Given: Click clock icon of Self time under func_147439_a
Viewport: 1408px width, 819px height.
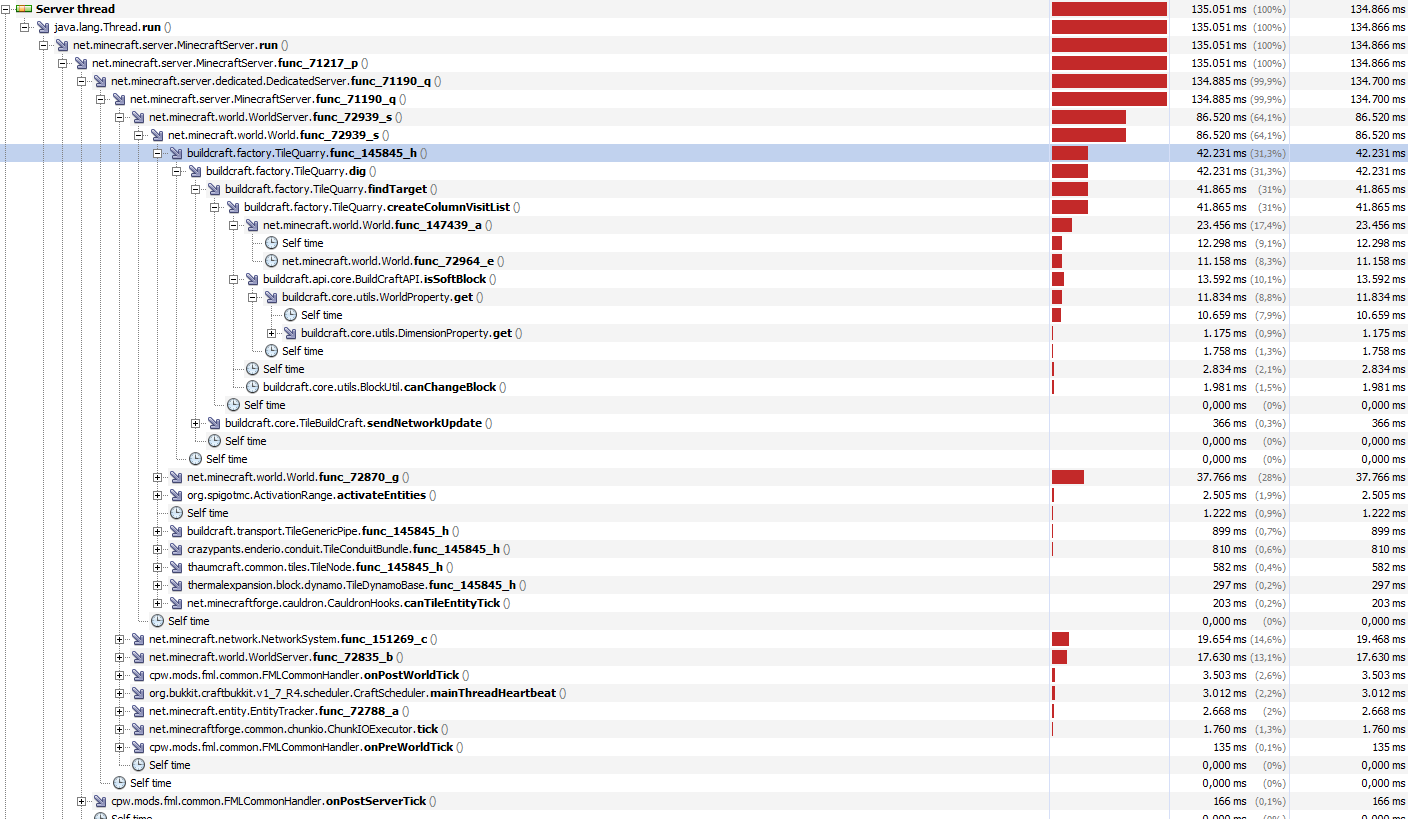Looking at the screenshot, I should click(271, 243).
